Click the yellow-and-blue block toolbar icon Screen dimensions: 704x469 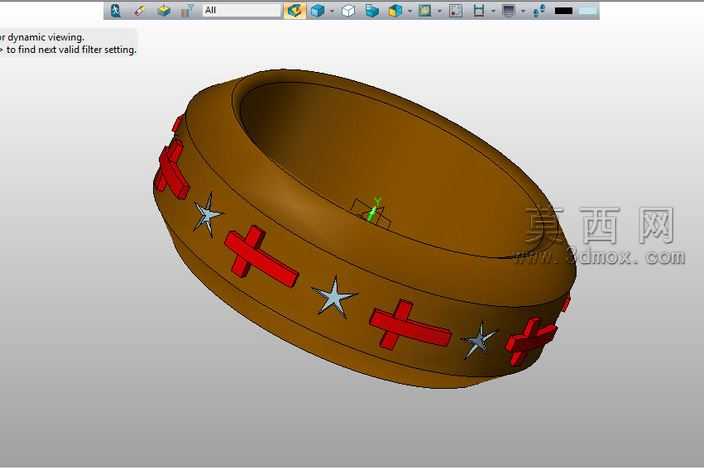(164, 10)
